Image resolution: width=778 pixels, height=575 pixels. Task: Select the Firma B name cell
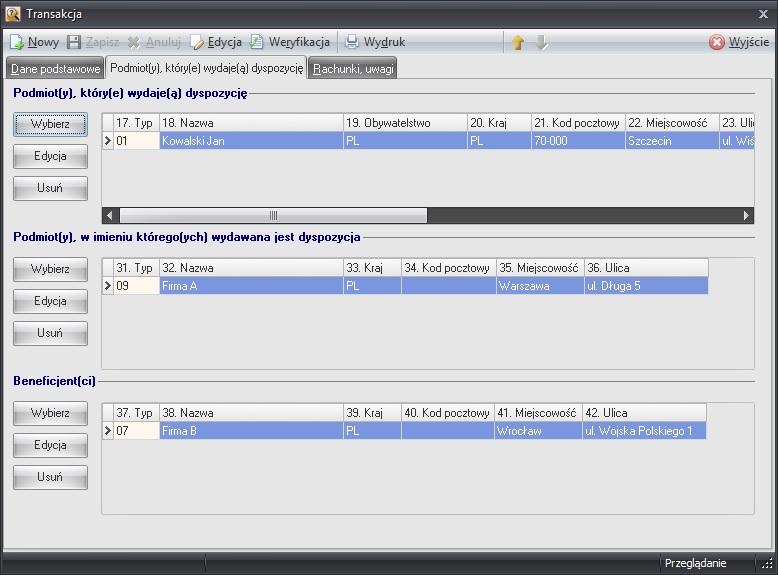[x=250, y=431]
